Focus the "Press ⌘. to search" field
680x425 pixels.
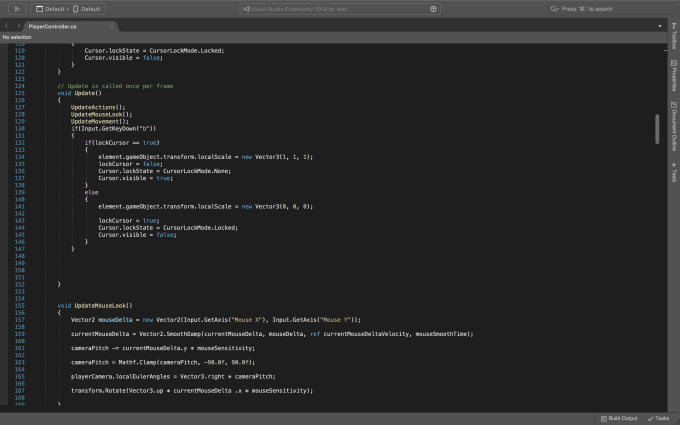(x=587, y=9)
